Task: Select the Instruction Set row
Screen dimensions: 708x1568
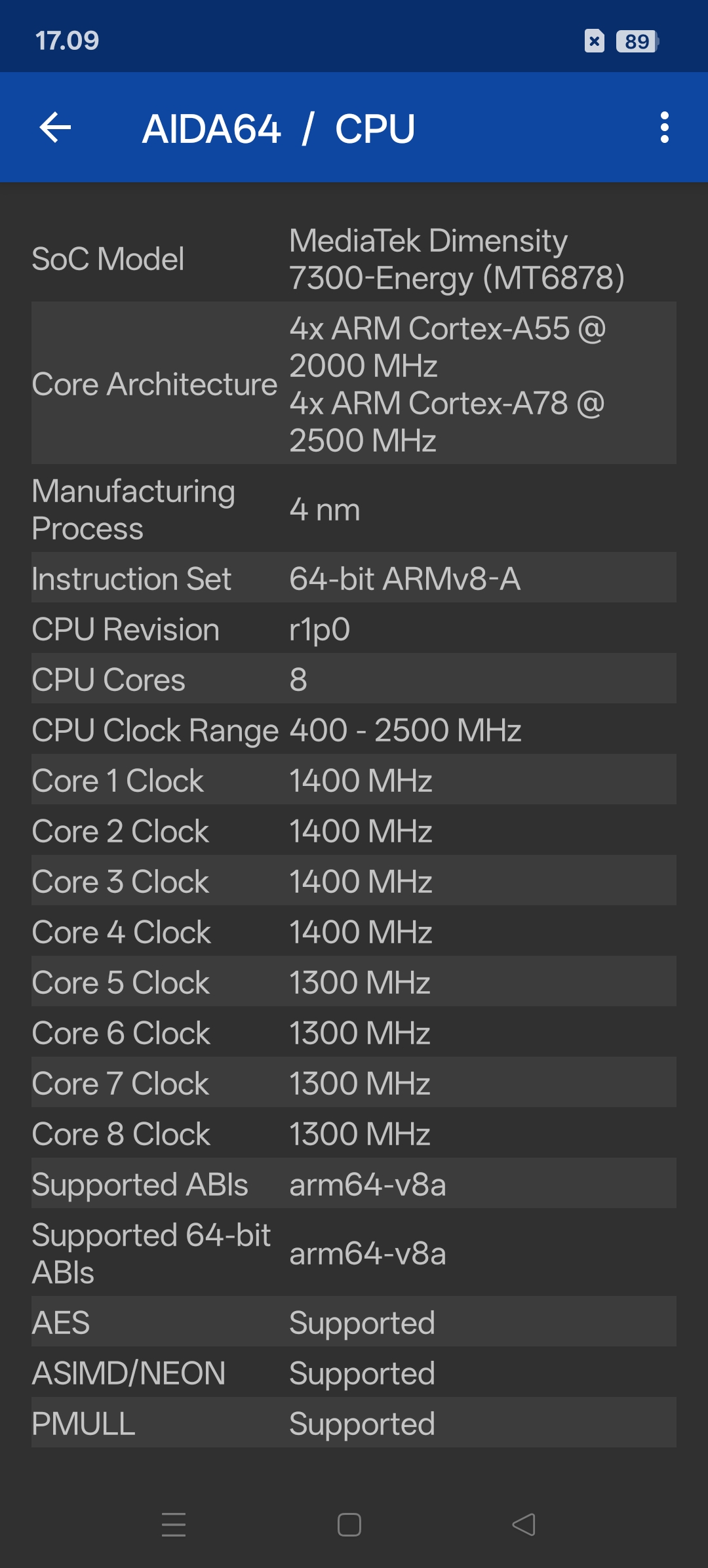Action: 354,578
